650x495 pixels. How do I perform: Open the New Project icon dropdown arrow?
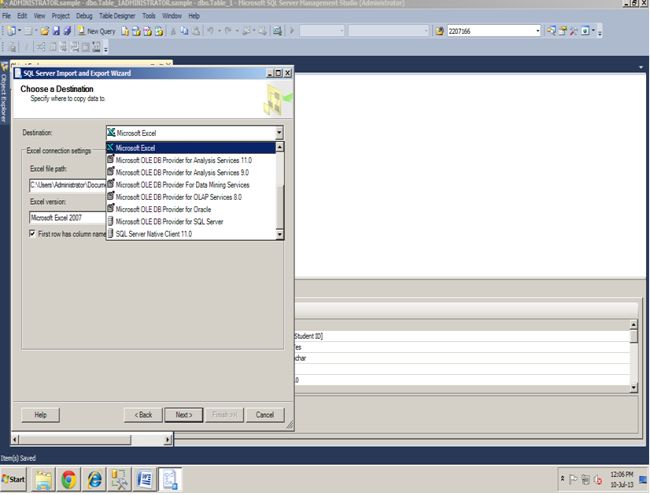(19, 31)
